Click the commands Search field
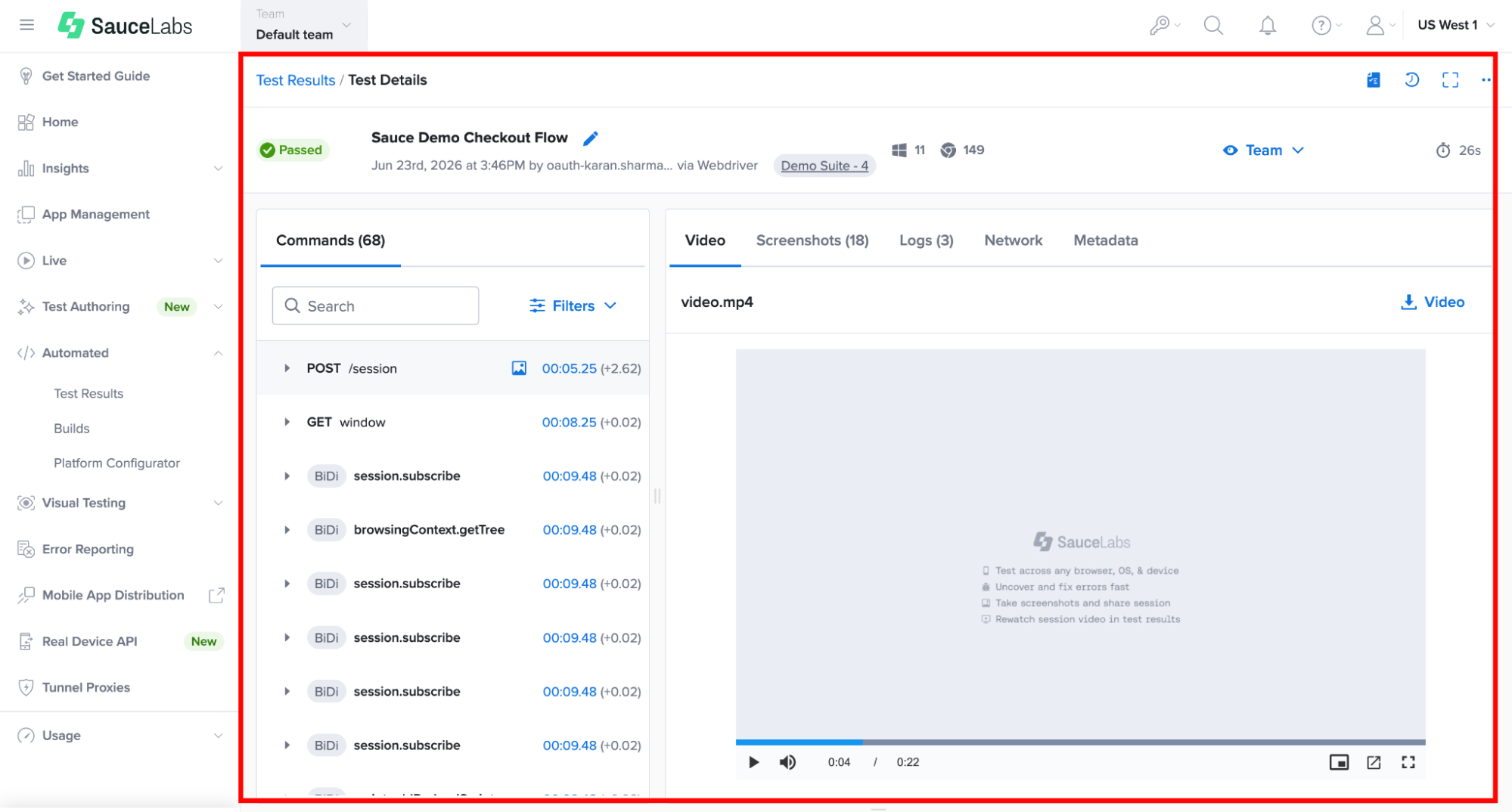 pos(375,305)
